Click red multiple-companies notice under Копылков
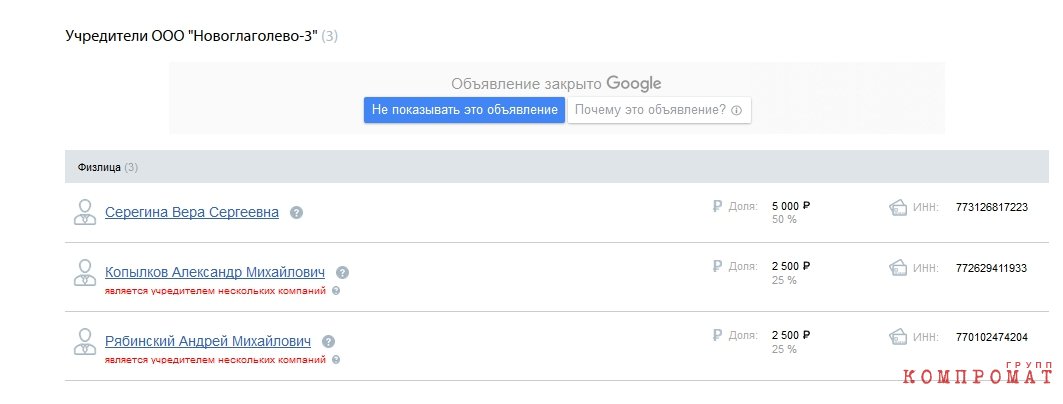Screen dimensions: 1063x404 coord(216,291)
